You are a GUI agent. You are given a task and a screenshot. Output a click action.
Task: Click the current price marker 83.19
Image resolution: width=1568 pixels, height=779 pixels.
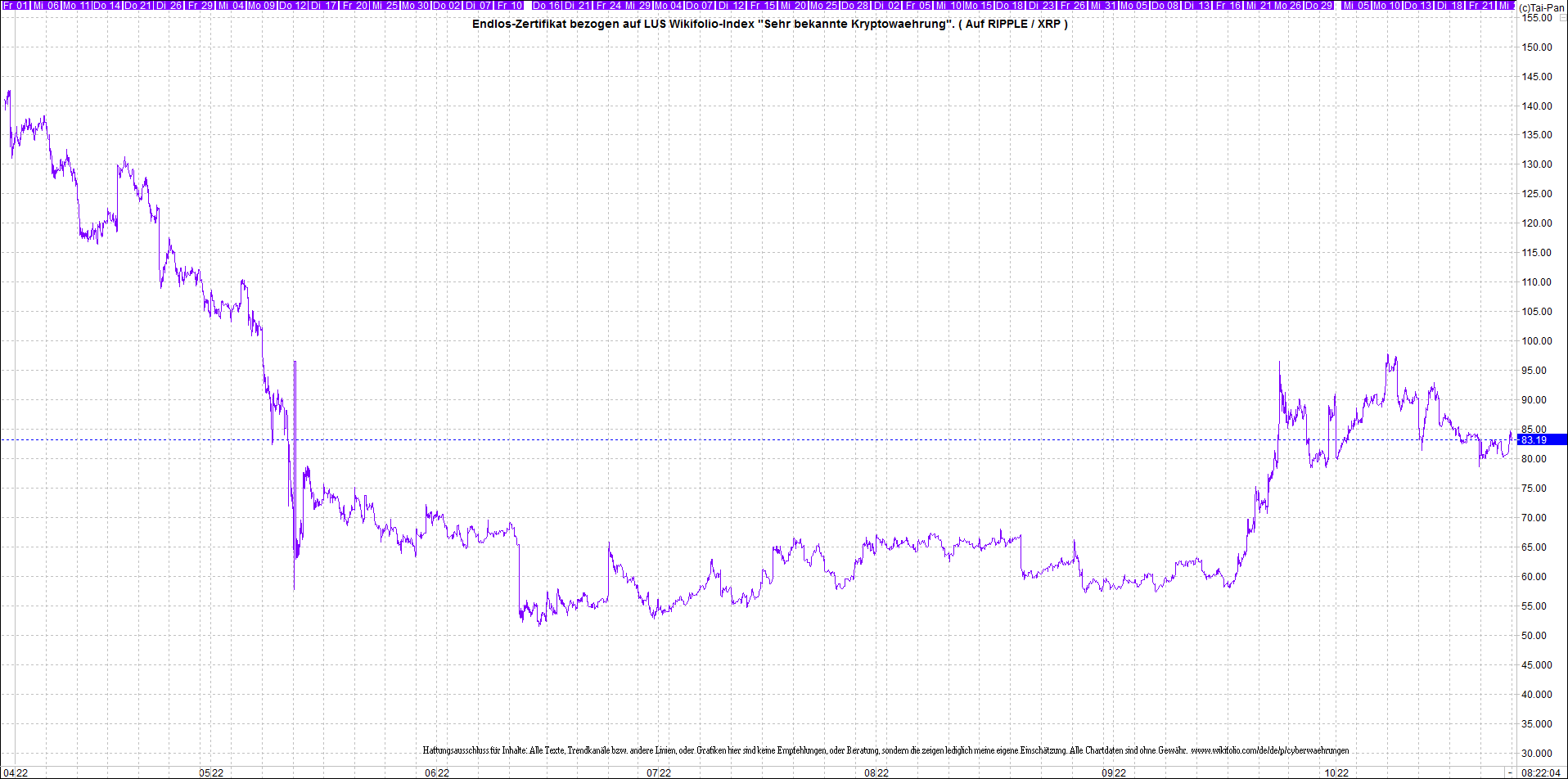point(1542,439)
